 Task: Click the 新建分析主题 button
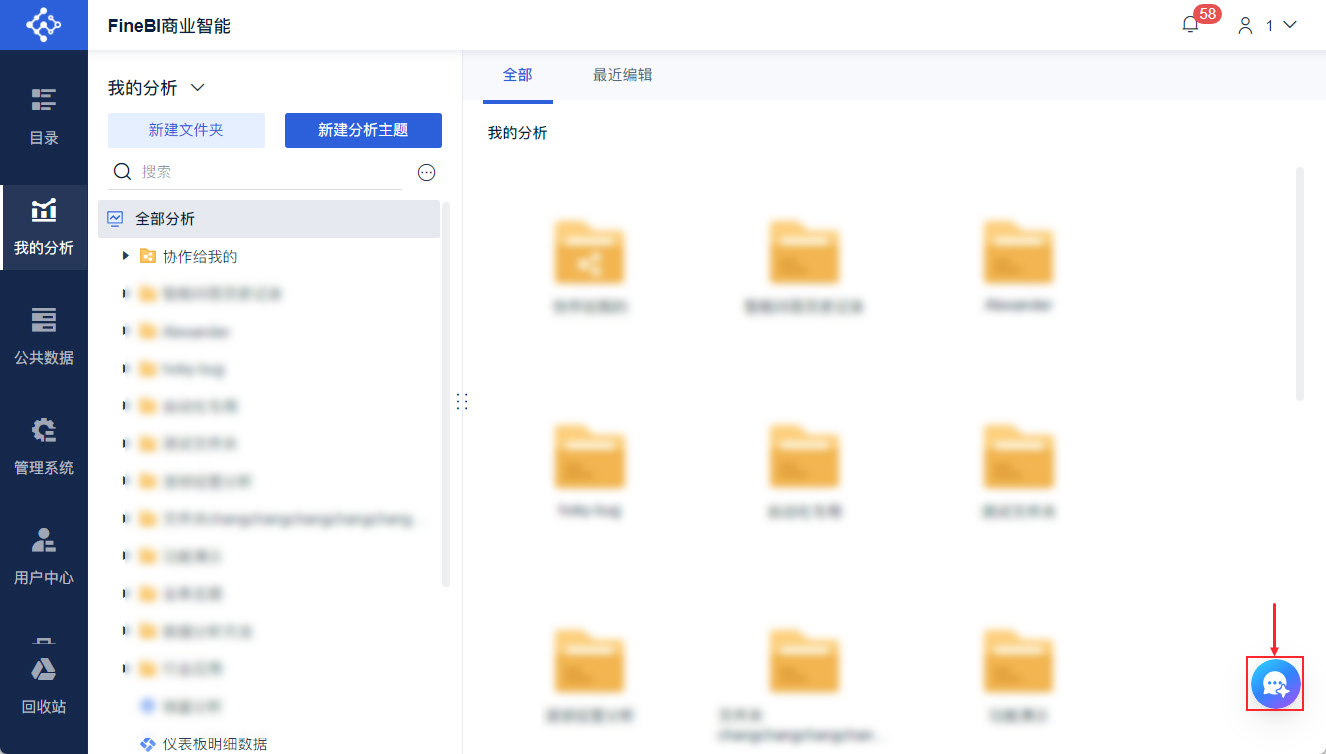click(363, 130)
